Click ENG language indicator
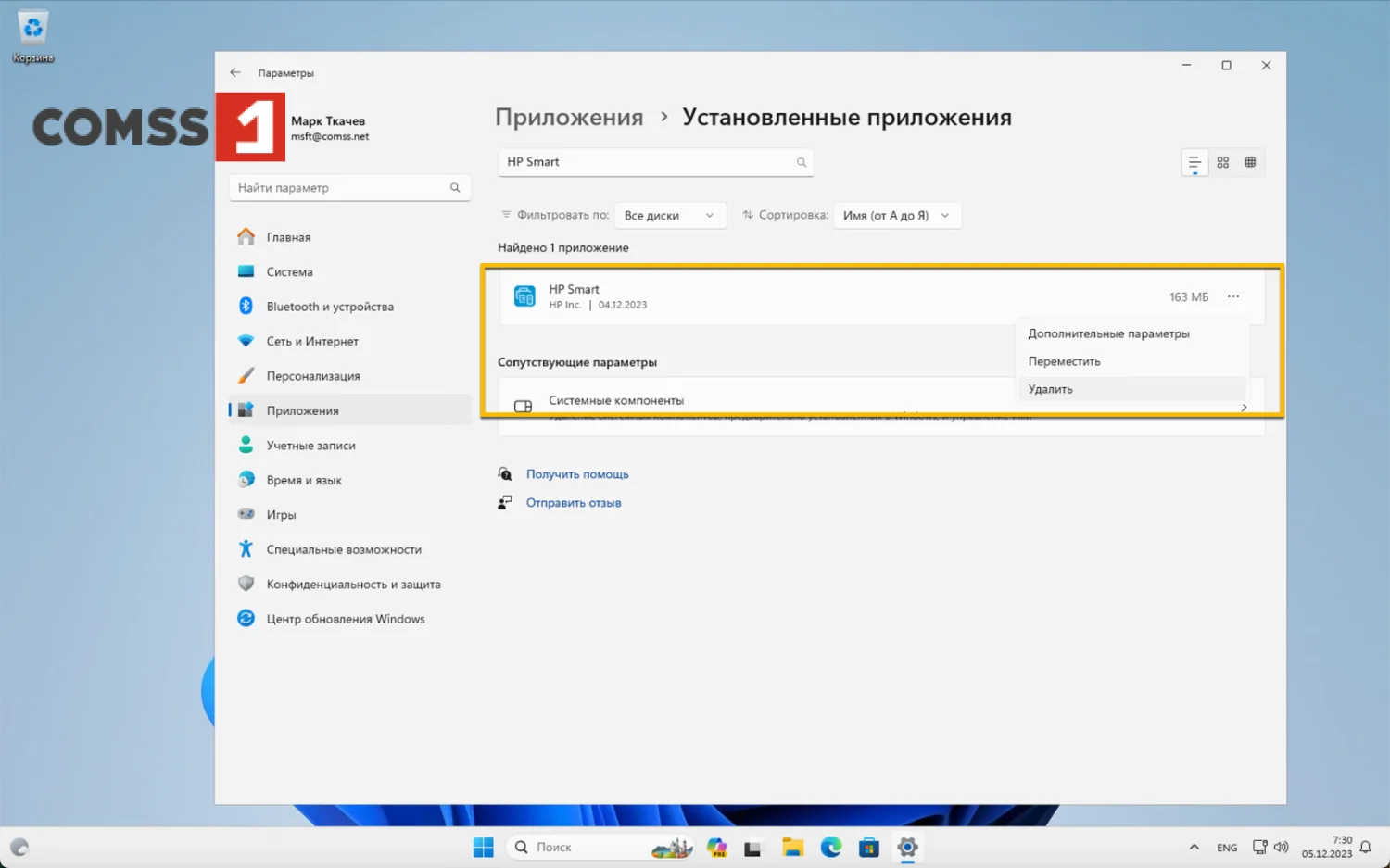The height and width of the screenshot is (868, 1390). click(x=1227, y=848)
